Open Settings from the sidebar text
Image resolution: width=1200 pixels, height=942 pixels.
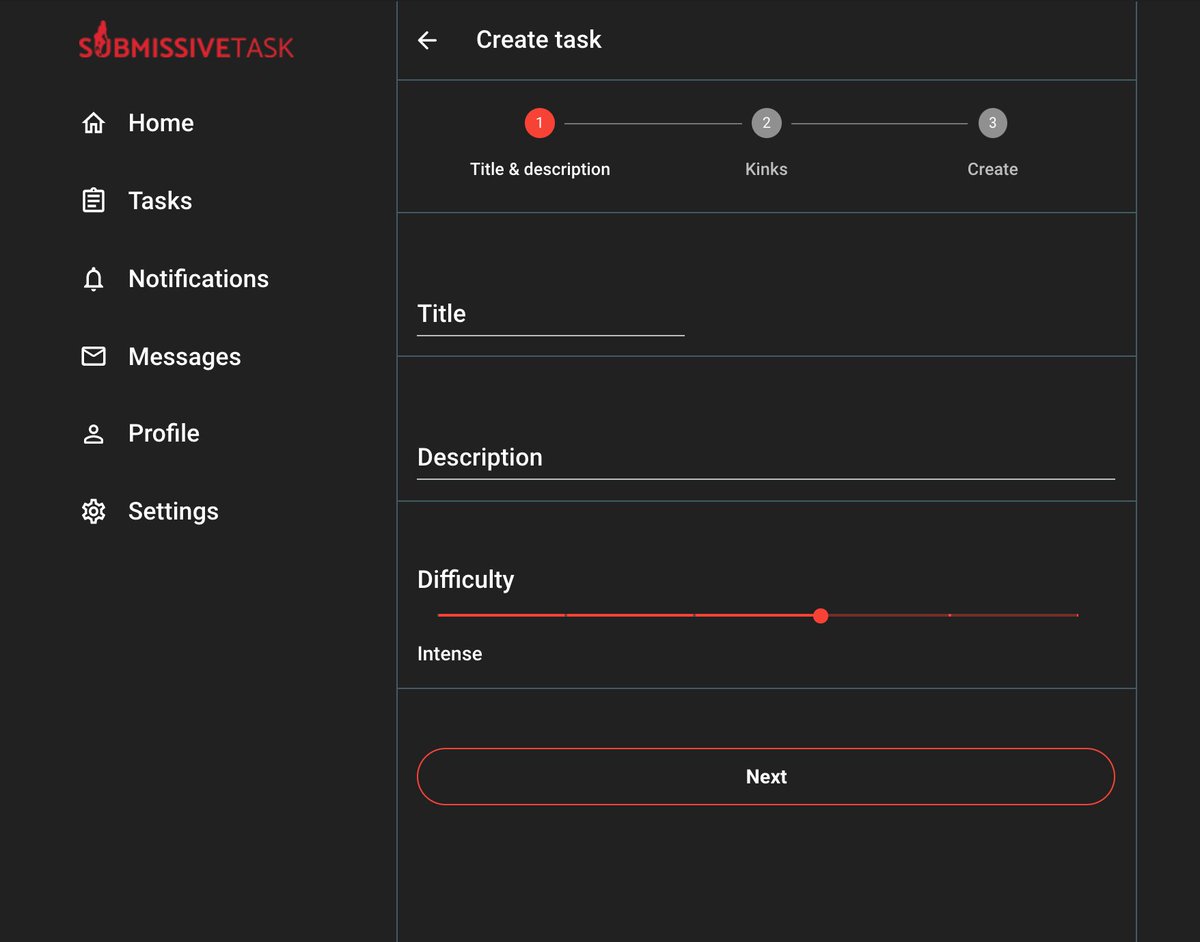tap(173, 511)
